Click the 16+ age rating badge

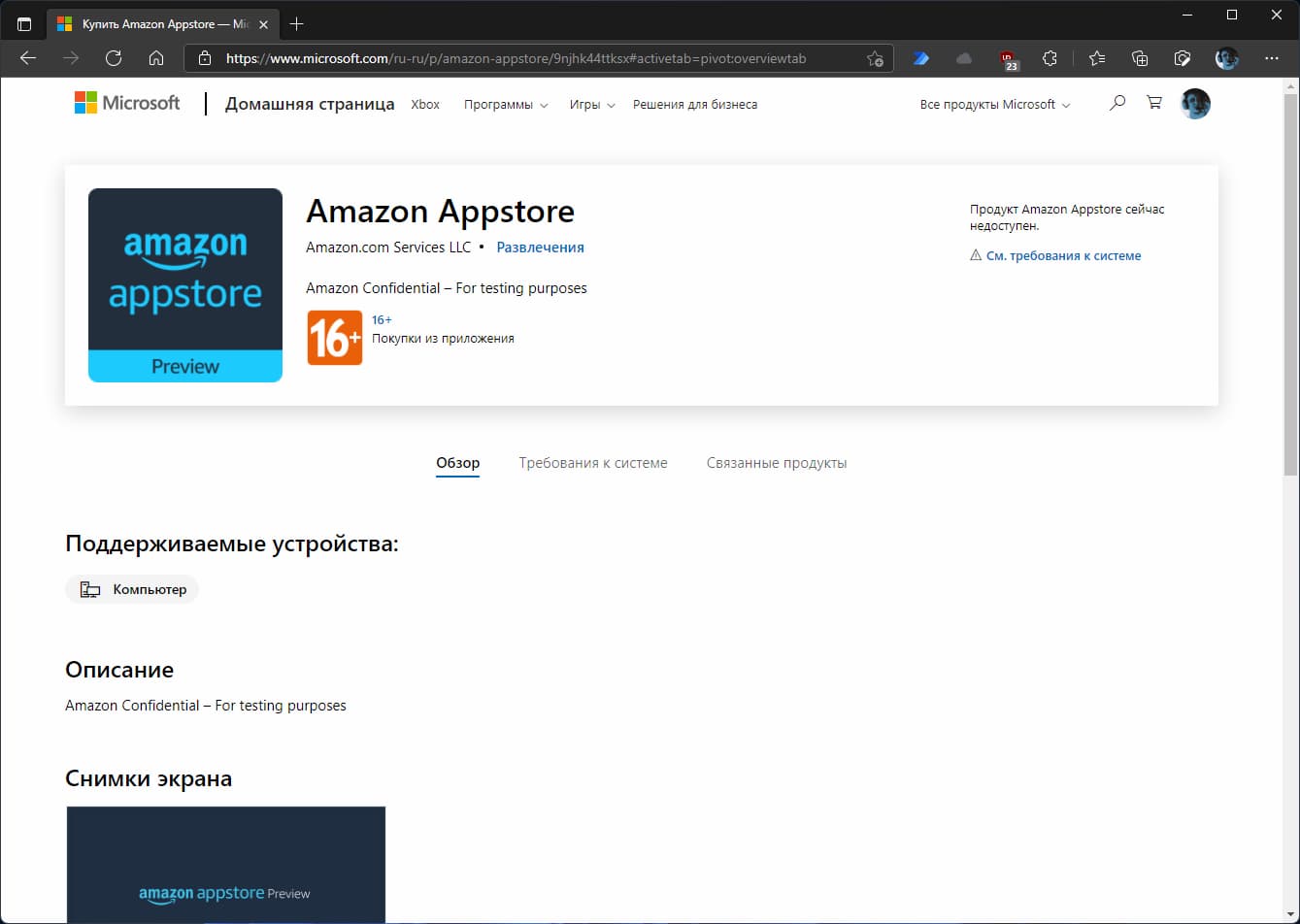335,338
